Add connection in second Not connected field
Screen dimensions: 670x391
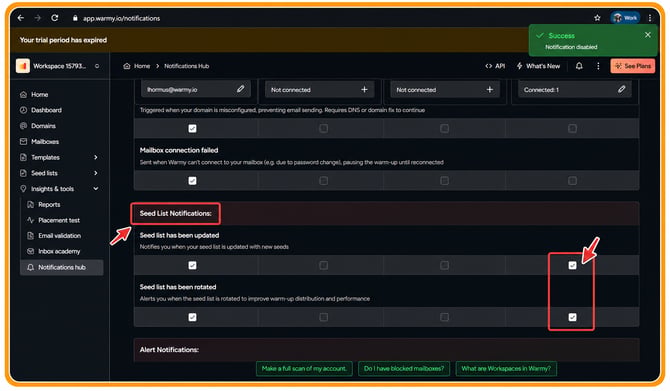(490, 89)
